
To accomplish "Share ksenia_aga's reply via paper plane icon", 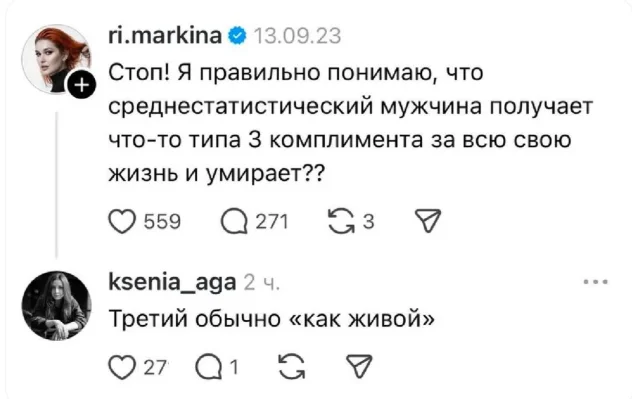I will tap(359, 366).
